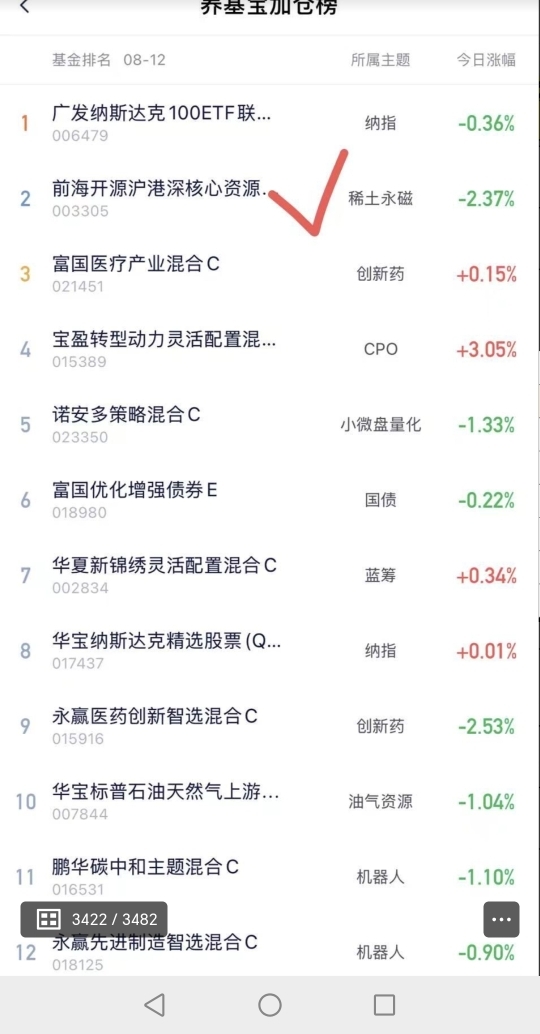Tap the 基金排名 08-12 header
This screenshot has width=540, height=1034.
pyautogui.click(x=109, y=60)
